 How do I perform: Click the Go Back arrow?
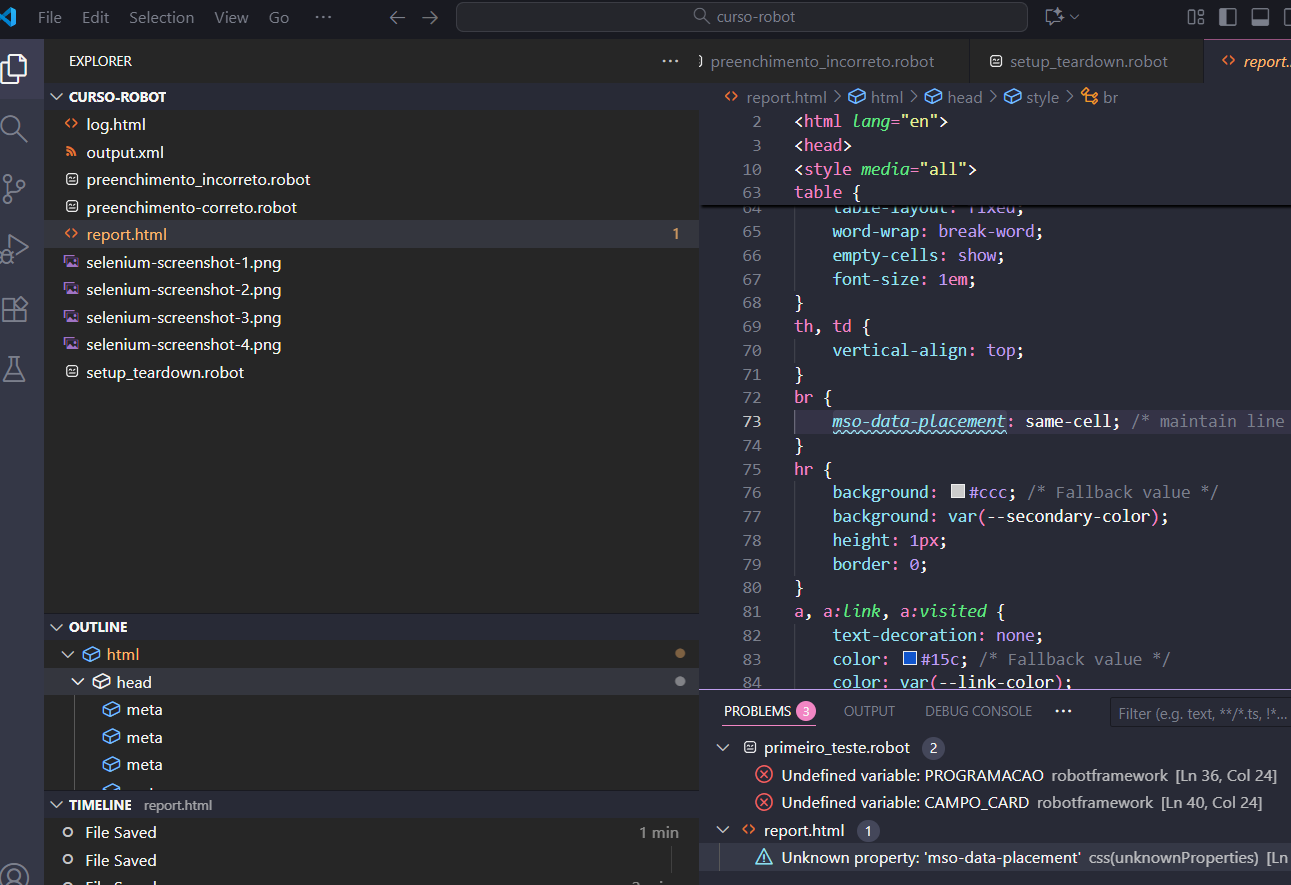click(397, 18)
